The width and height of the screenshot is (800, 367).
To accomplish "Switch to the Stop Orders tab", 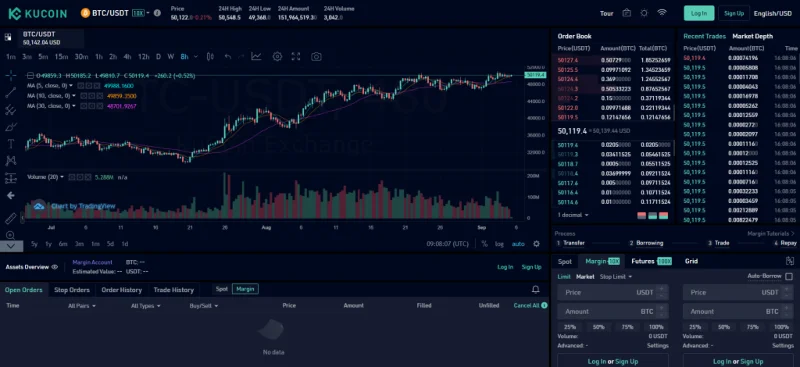I will pyautogui.click(x=72, y=289).
